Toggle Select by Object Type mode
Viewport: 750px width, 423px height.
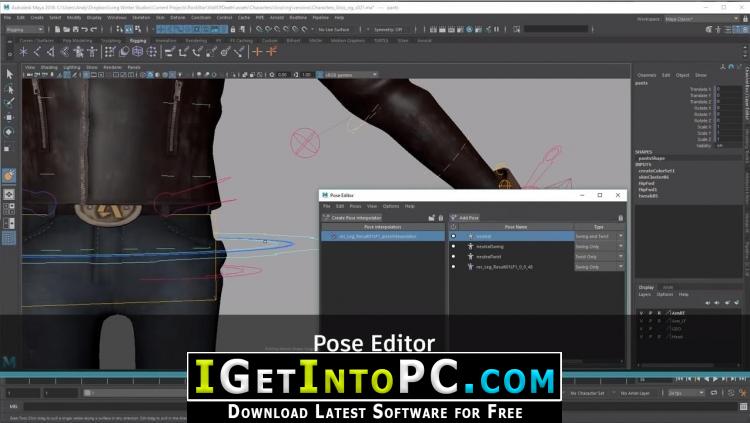(x=129, y=30)
